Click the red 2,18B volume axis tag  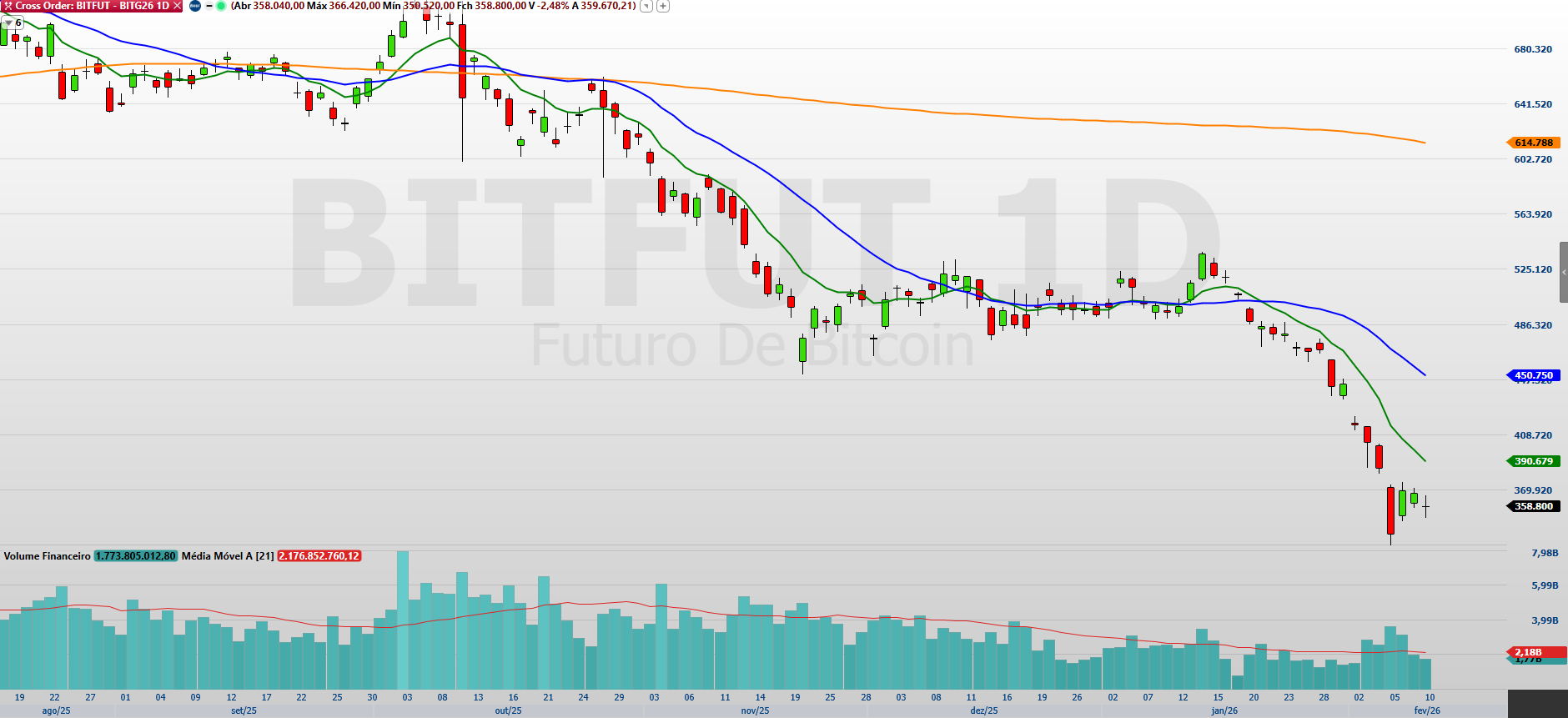coord(1528,652)
